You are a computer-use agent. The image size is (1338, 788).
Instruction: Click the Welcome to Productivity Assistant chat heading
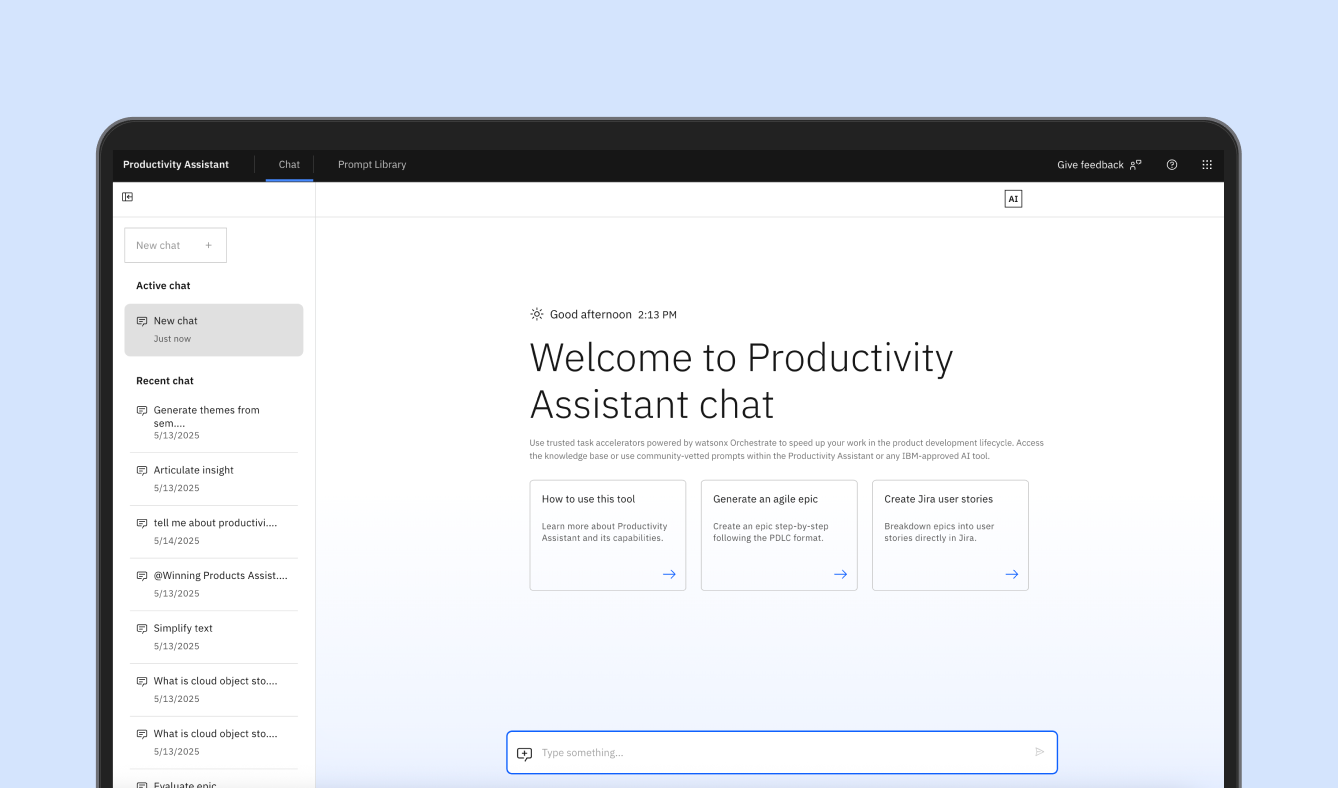[741, 381]
